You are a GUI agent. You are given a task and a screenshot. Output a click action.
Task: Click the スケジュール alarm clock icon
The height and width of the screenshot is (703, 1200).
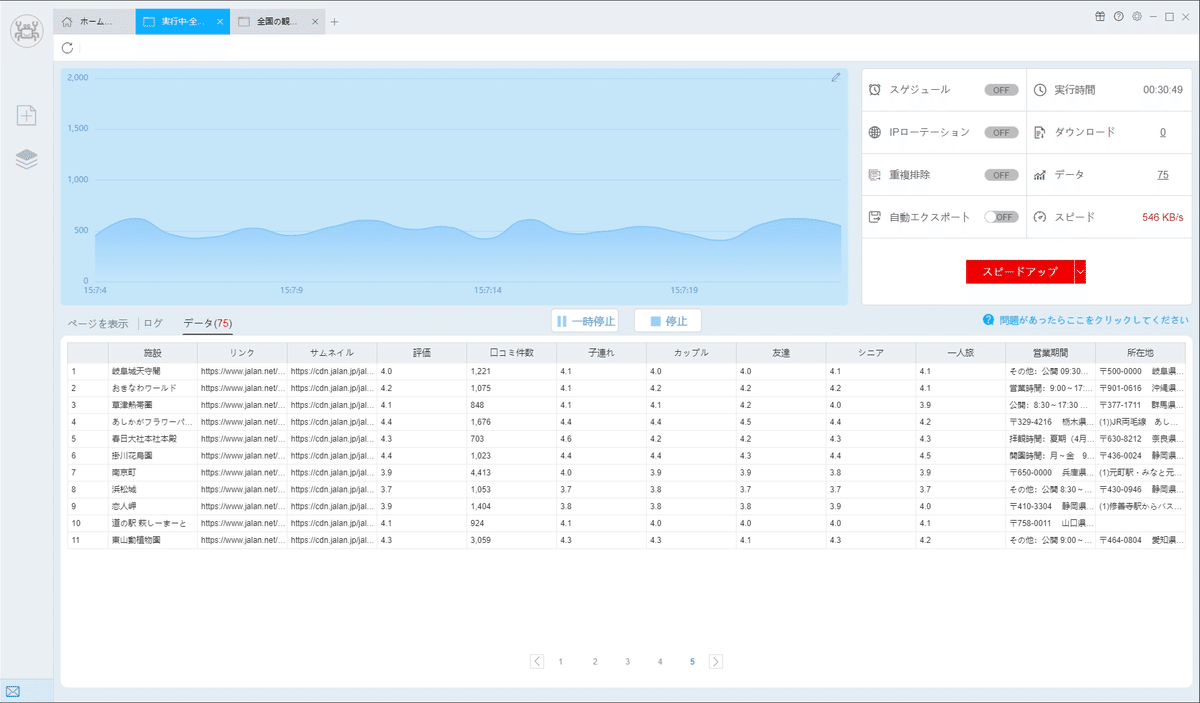[875, 90]
